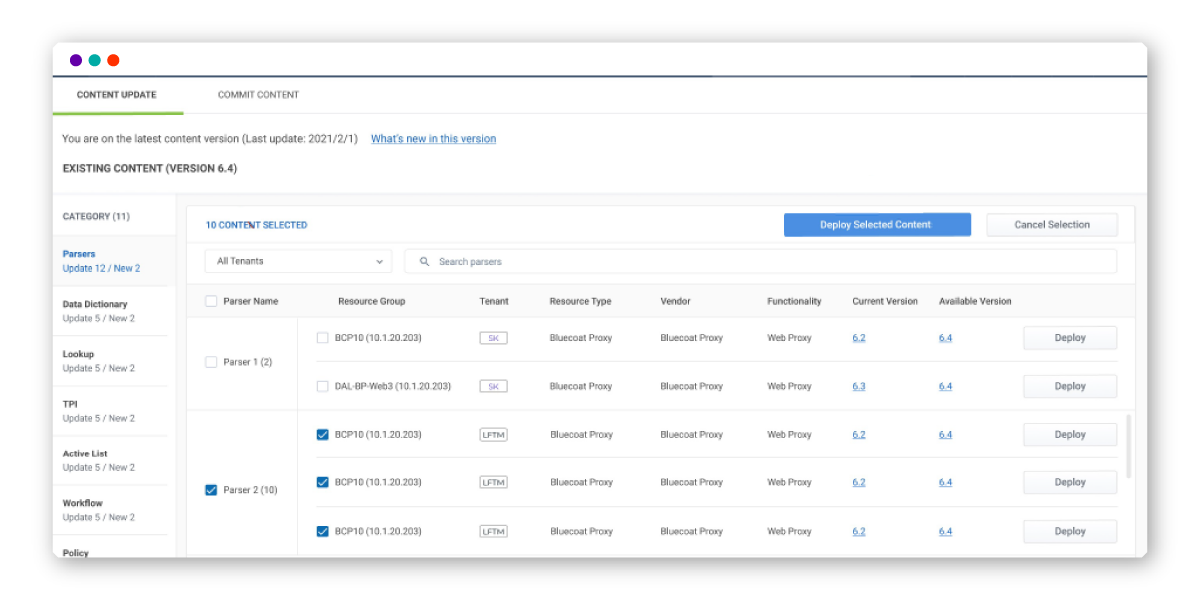Click Deploy Selected Content button
The width and height of the screenshot is (1200, 600).
[x=876, y=225]
